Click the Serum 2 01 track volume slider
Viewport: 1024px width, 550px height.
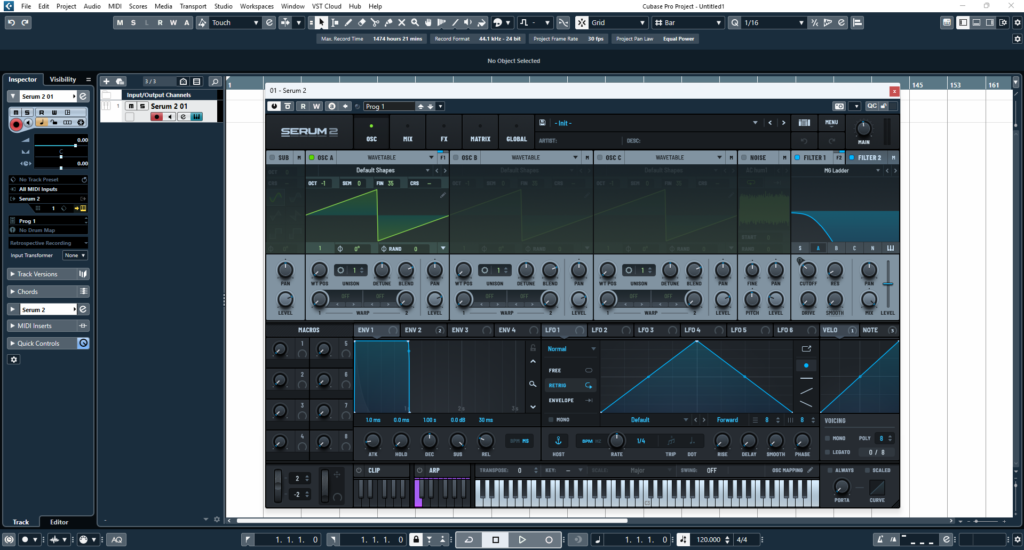coord(61,145)
